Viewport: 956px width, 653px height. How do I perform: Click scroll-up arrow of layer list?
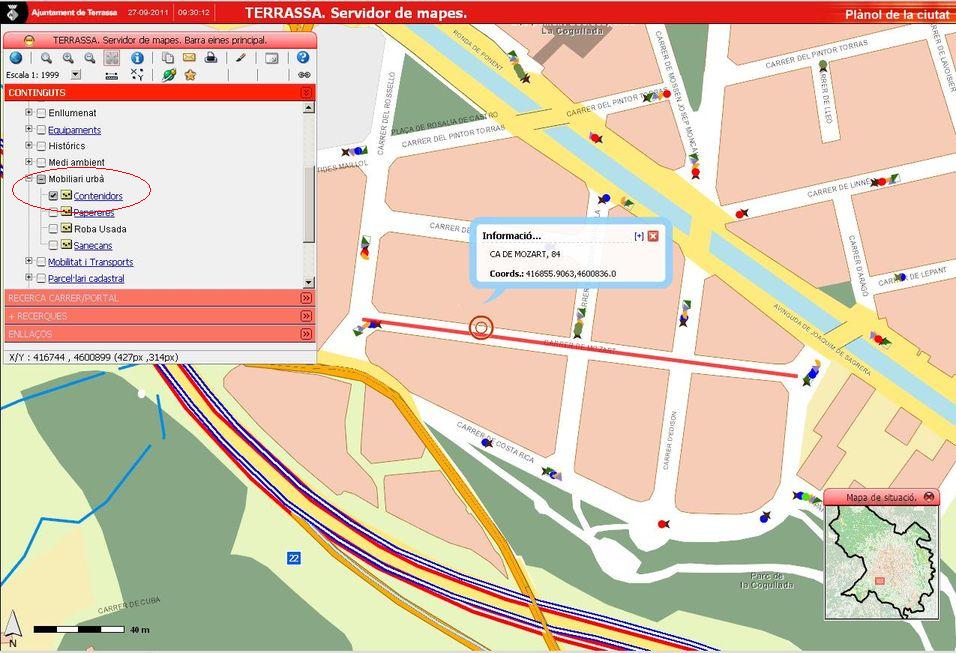(309, 108)
